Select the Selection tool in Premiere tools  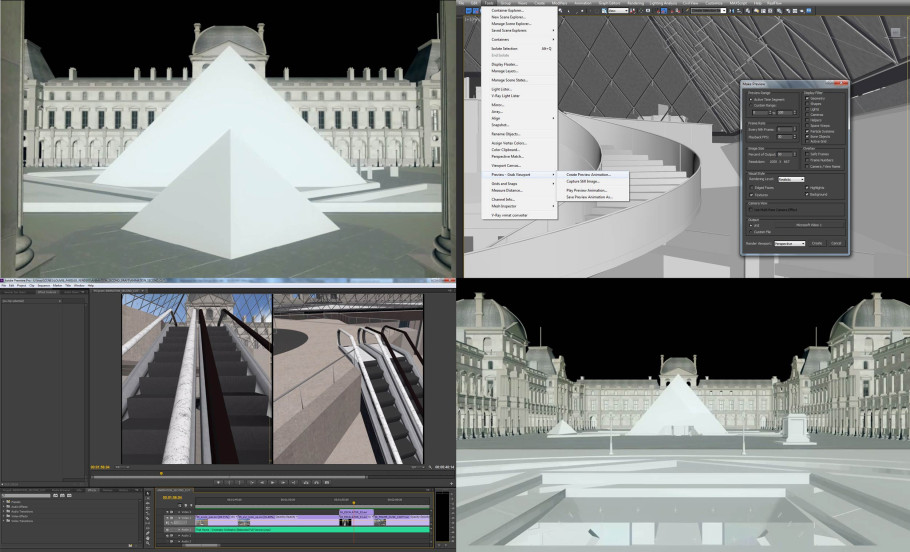click(148, 493)
